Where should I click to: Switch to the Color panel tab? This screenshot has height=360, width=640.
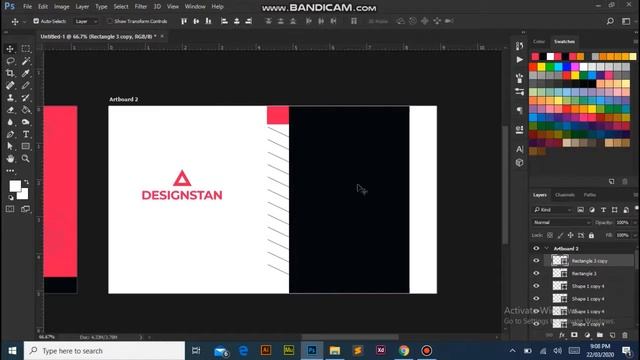pos(539,42)
